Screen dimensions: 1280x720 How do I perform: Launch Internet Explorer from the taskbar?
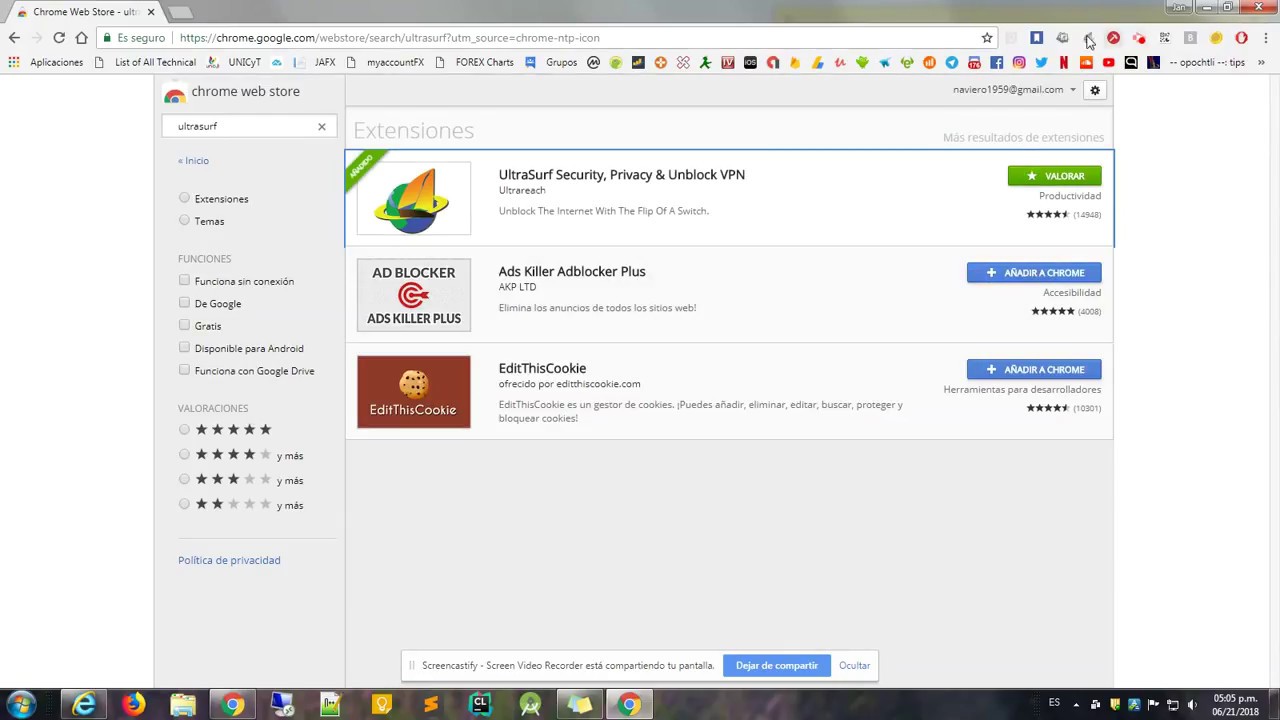(84, 705)
